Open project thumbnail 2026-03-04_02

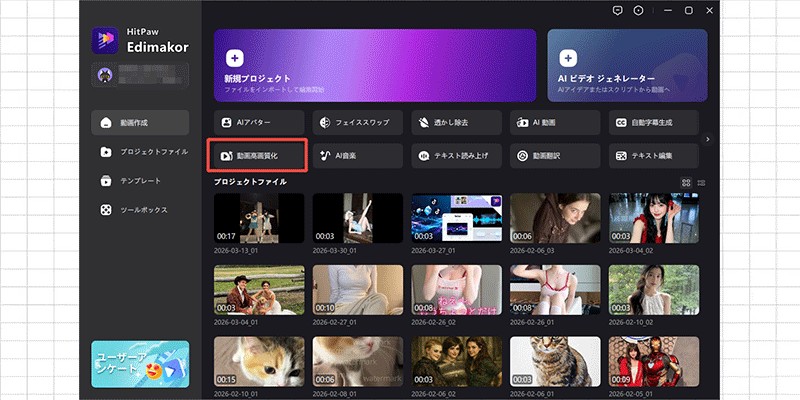point(654,218)
